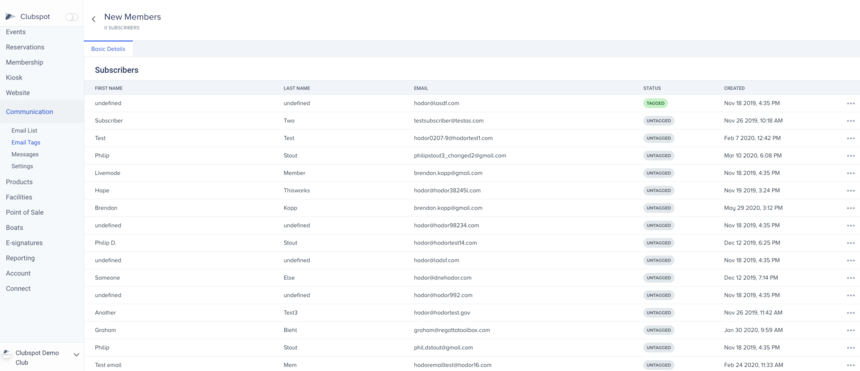Open Products in the sidebar
This screenshot has height=371, width=860.
[x=19, y=182]
